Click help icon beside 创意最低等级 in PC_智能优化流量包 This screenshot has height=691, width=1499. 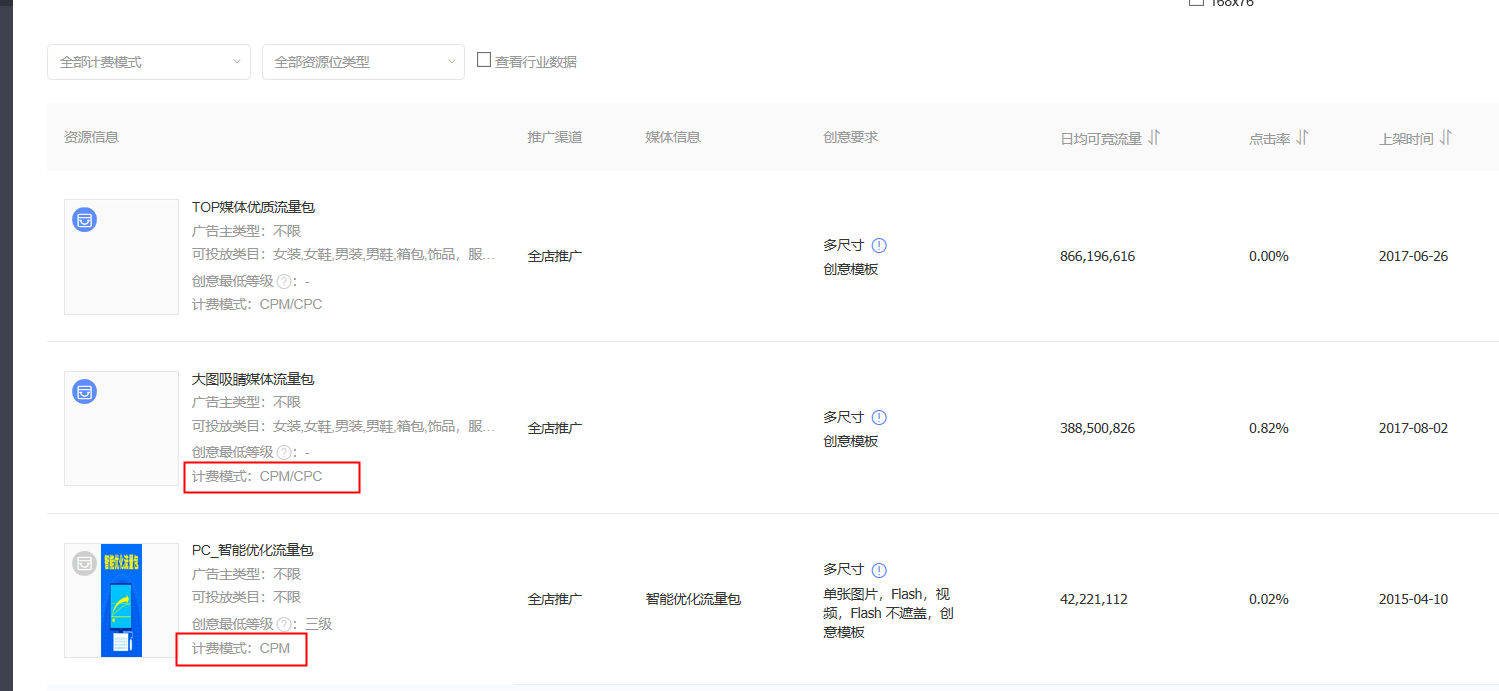click(x=284, y=625)
